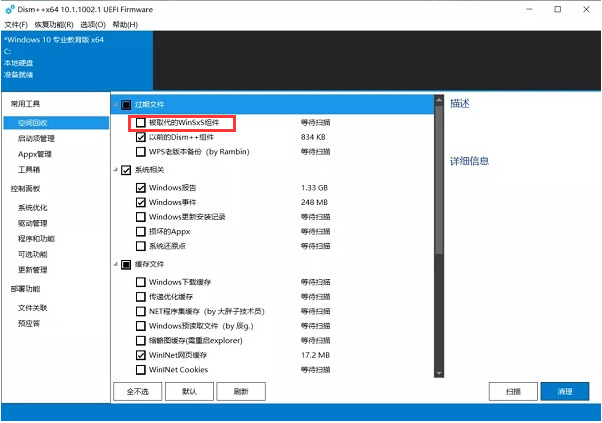602x423 pixels.
Task: Click the 默认 button
Action: (x=189, y=392)
